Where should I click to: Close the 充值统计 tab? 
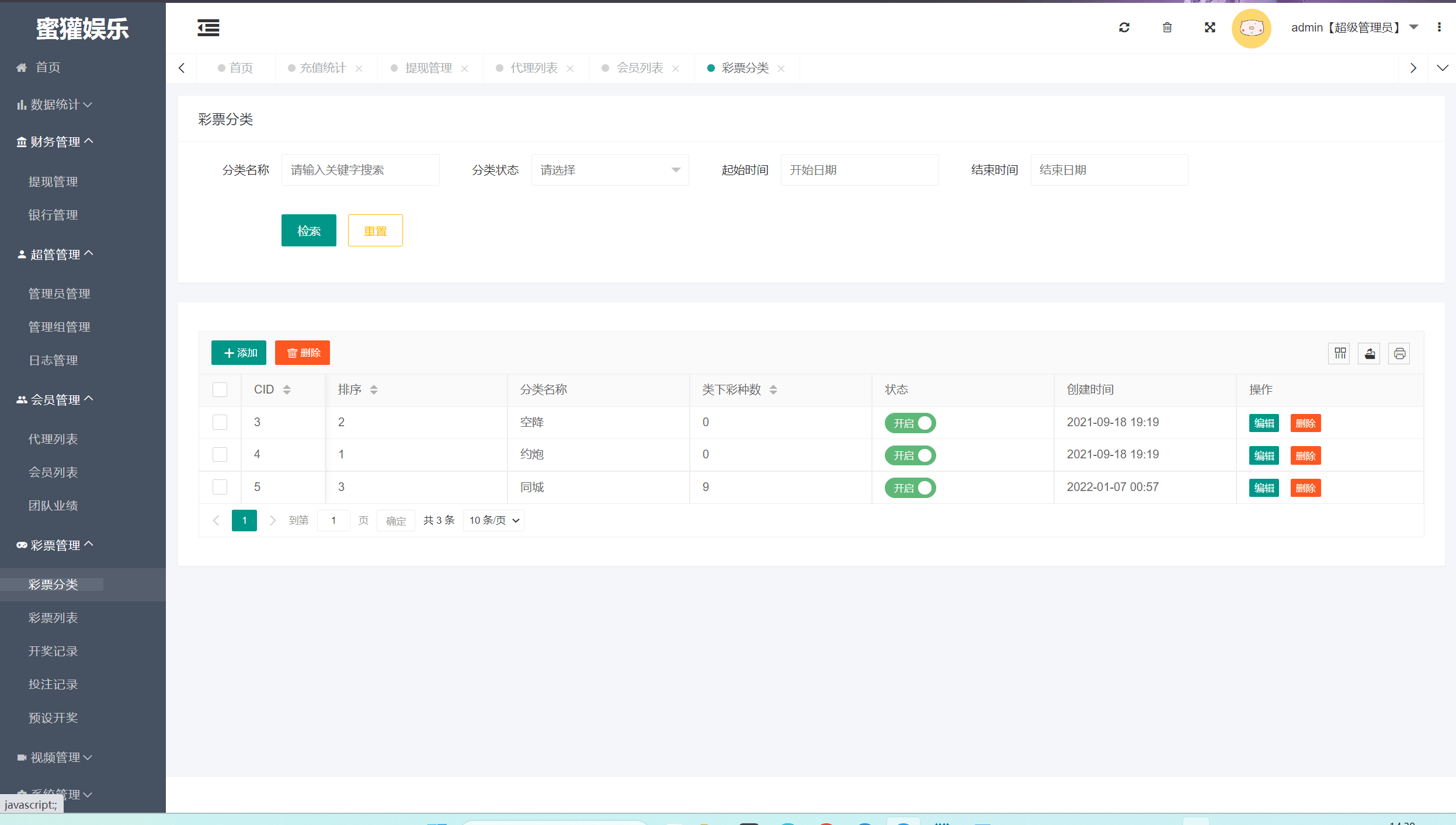[x=359, y=68]
